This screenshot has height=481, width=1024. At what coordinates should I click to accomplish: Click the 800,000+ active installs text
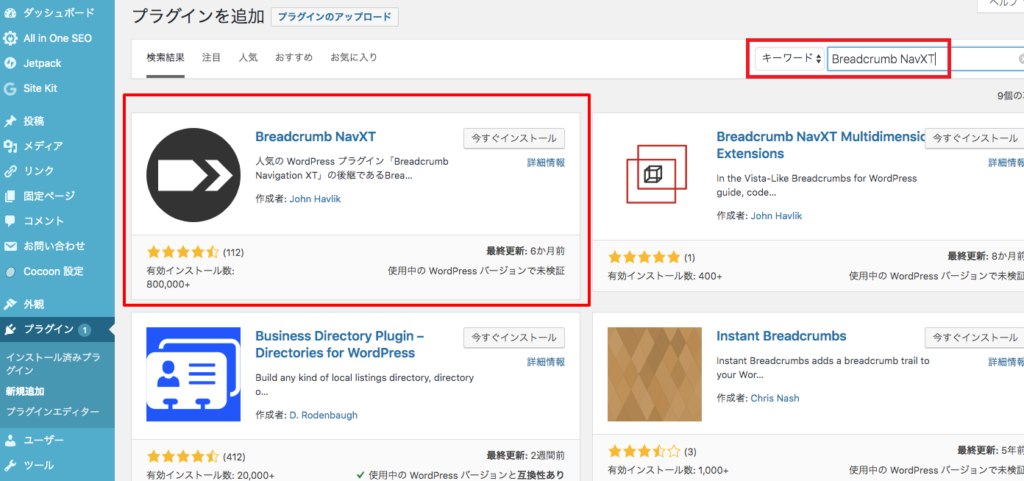click(168, 285)
